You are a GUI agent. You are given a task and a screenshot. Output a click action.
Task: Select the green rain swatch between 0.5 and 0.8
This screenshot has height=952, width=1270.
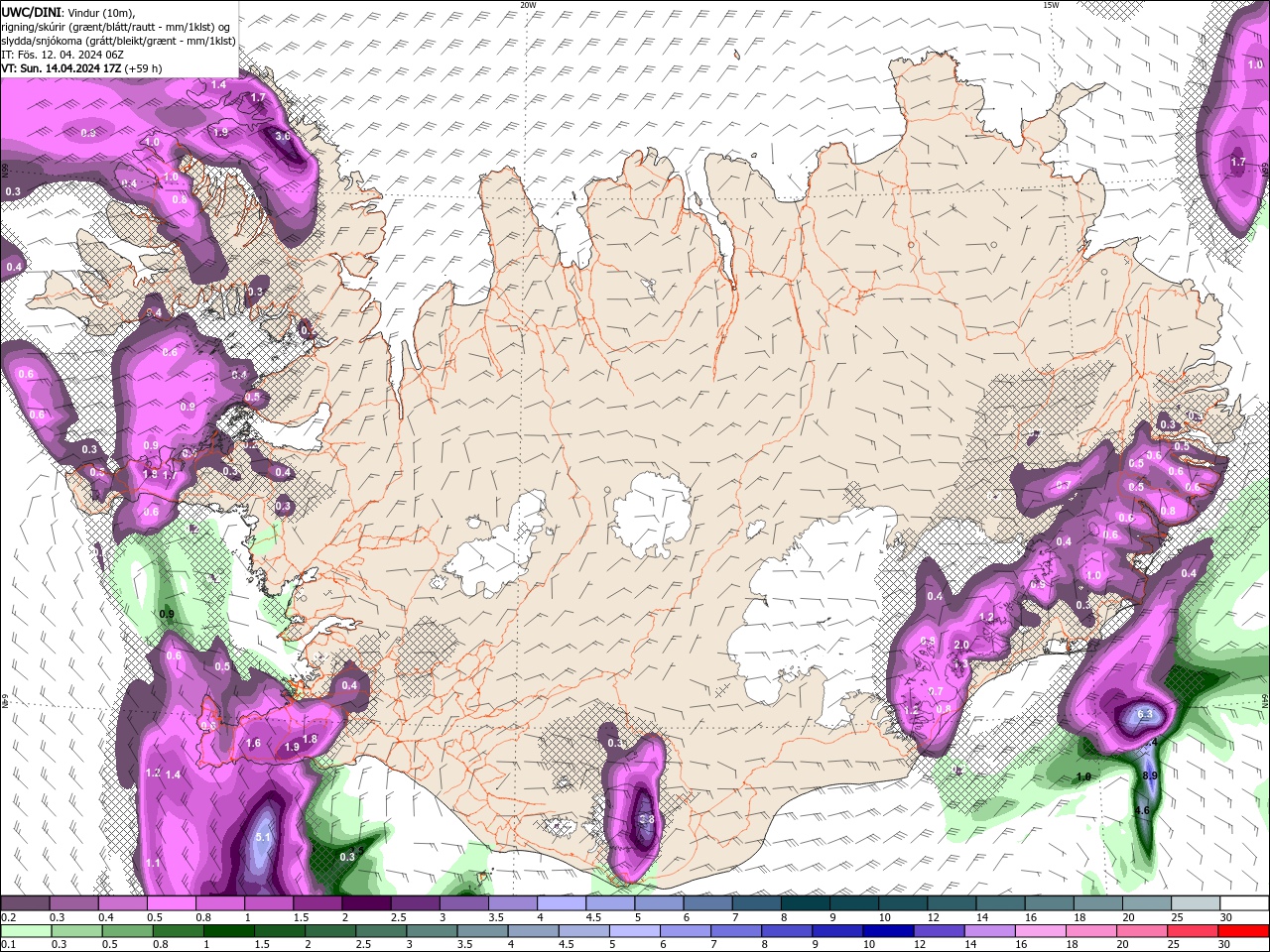tap(127, 930)
